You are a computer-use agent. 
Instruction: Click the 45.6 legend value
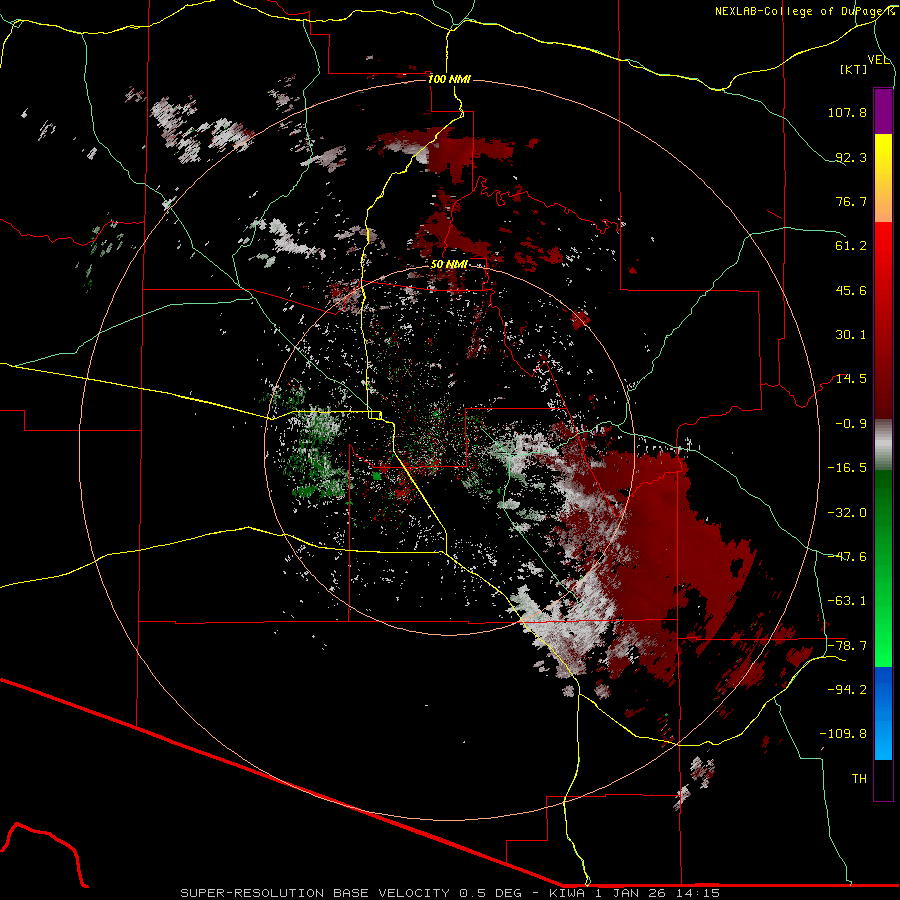(x=851, y=290)
